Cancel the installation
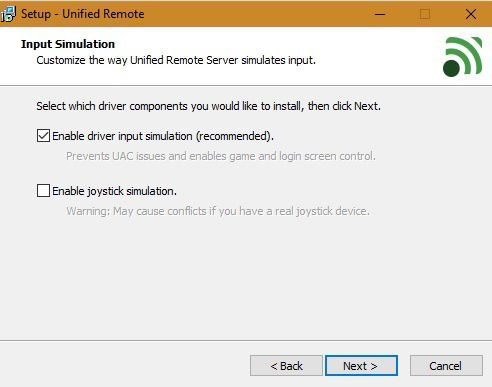492x387 pixels. (446, 366)
